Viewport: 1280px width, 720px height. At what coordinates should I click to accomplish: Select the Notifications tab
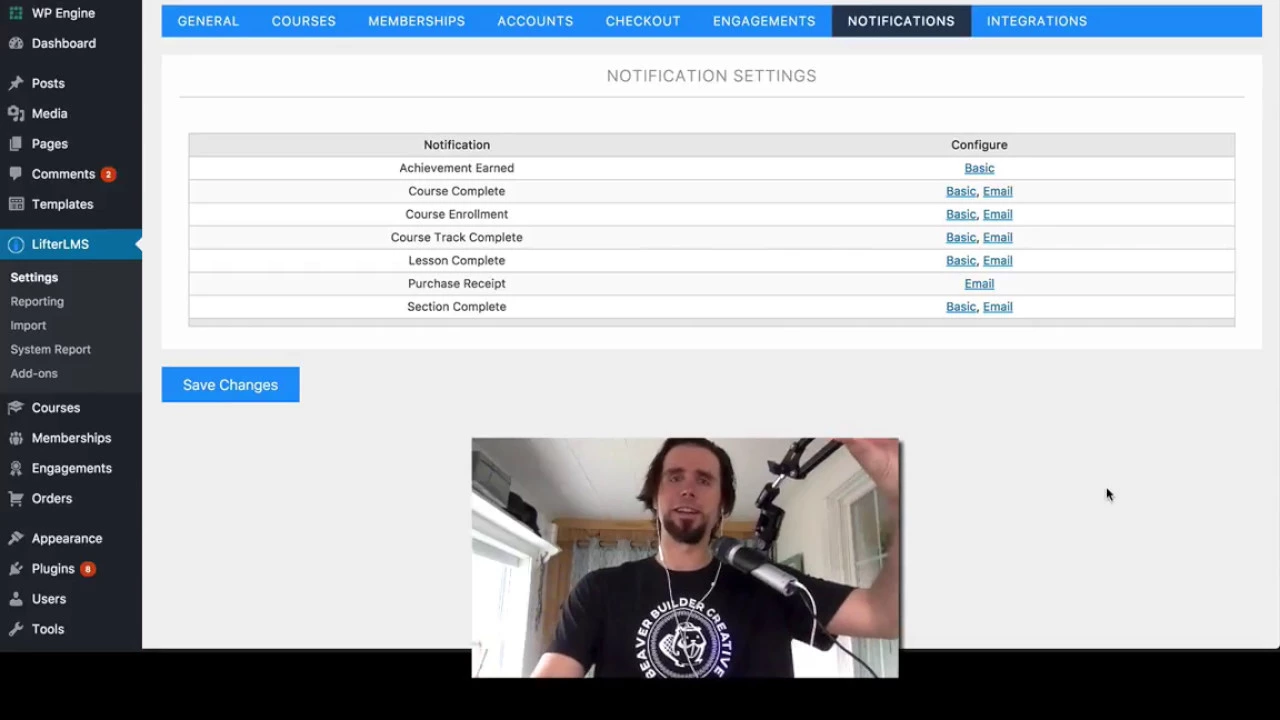point(901,21)
